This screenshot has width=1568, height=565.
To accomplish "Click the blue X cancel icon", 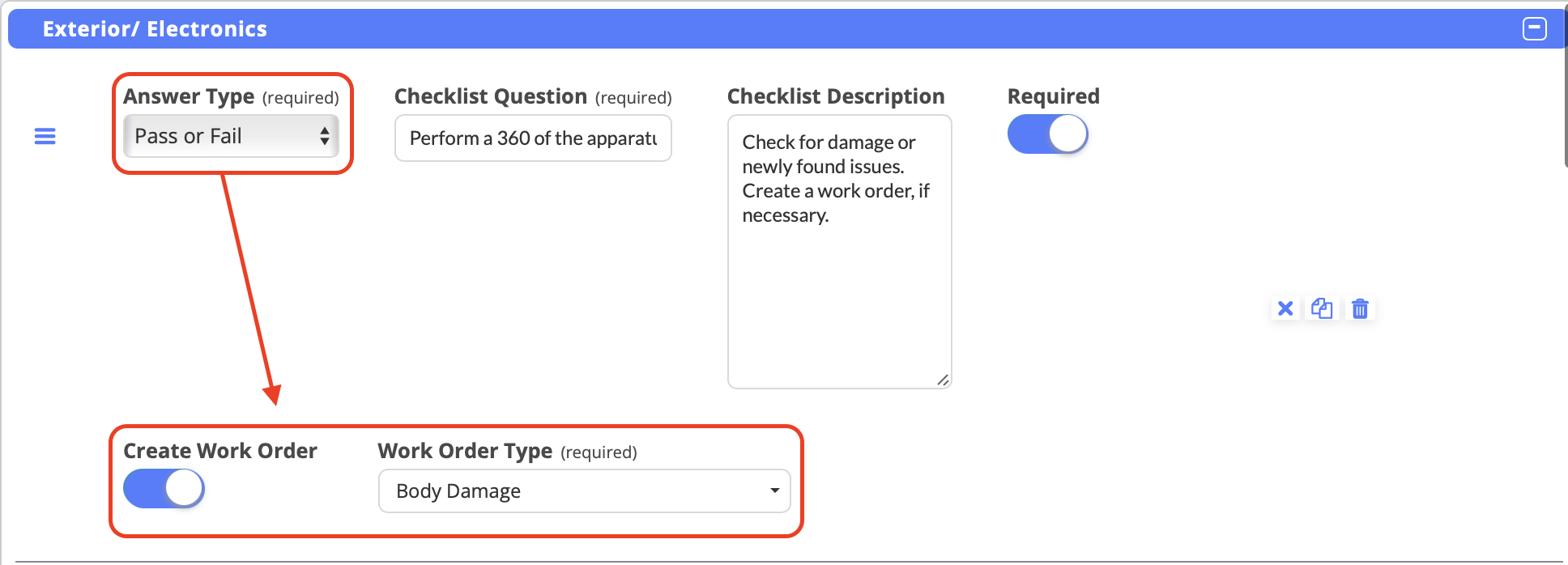I will [x=1285, y=308].
